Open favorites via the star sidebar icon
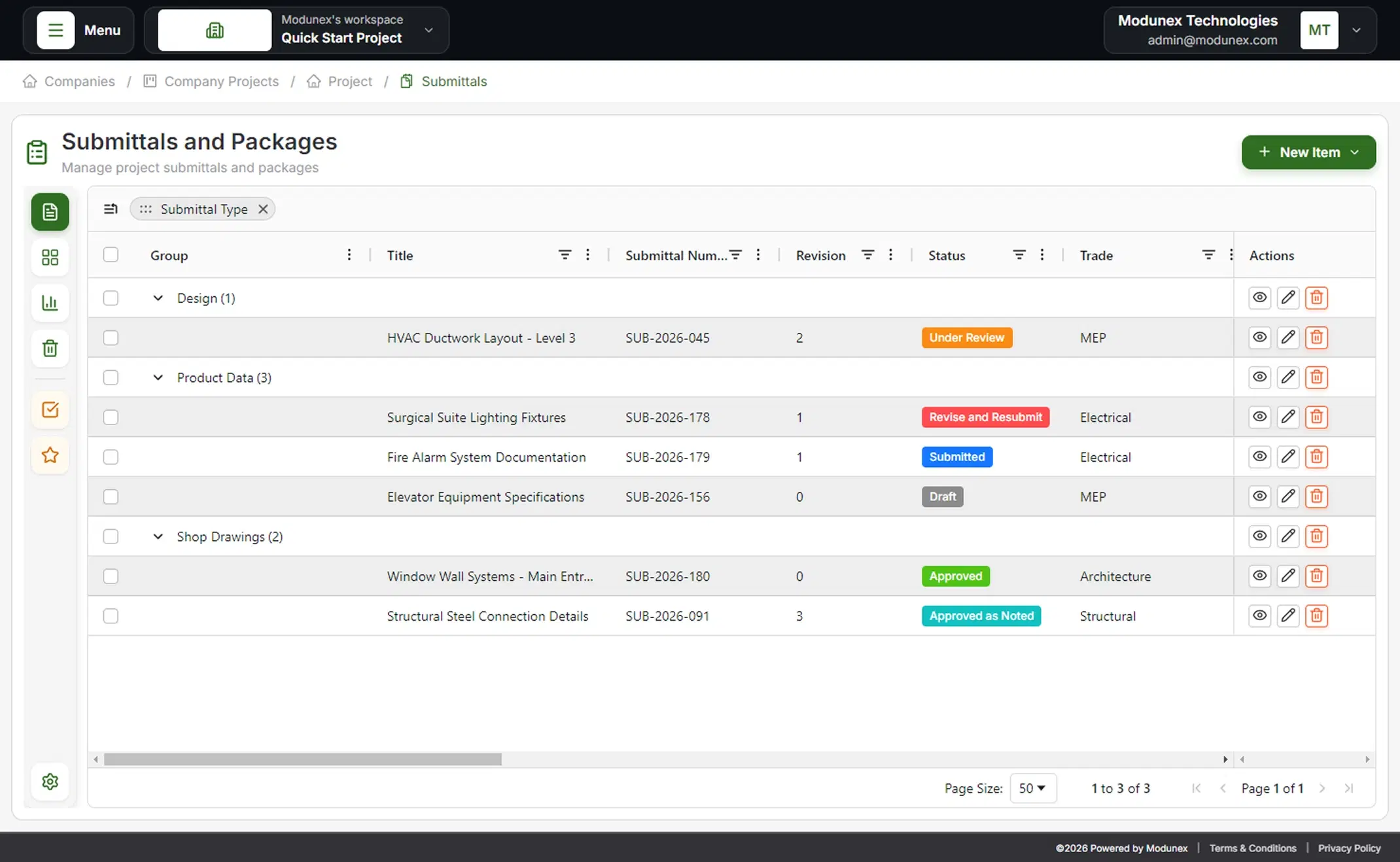 (50, 455)
